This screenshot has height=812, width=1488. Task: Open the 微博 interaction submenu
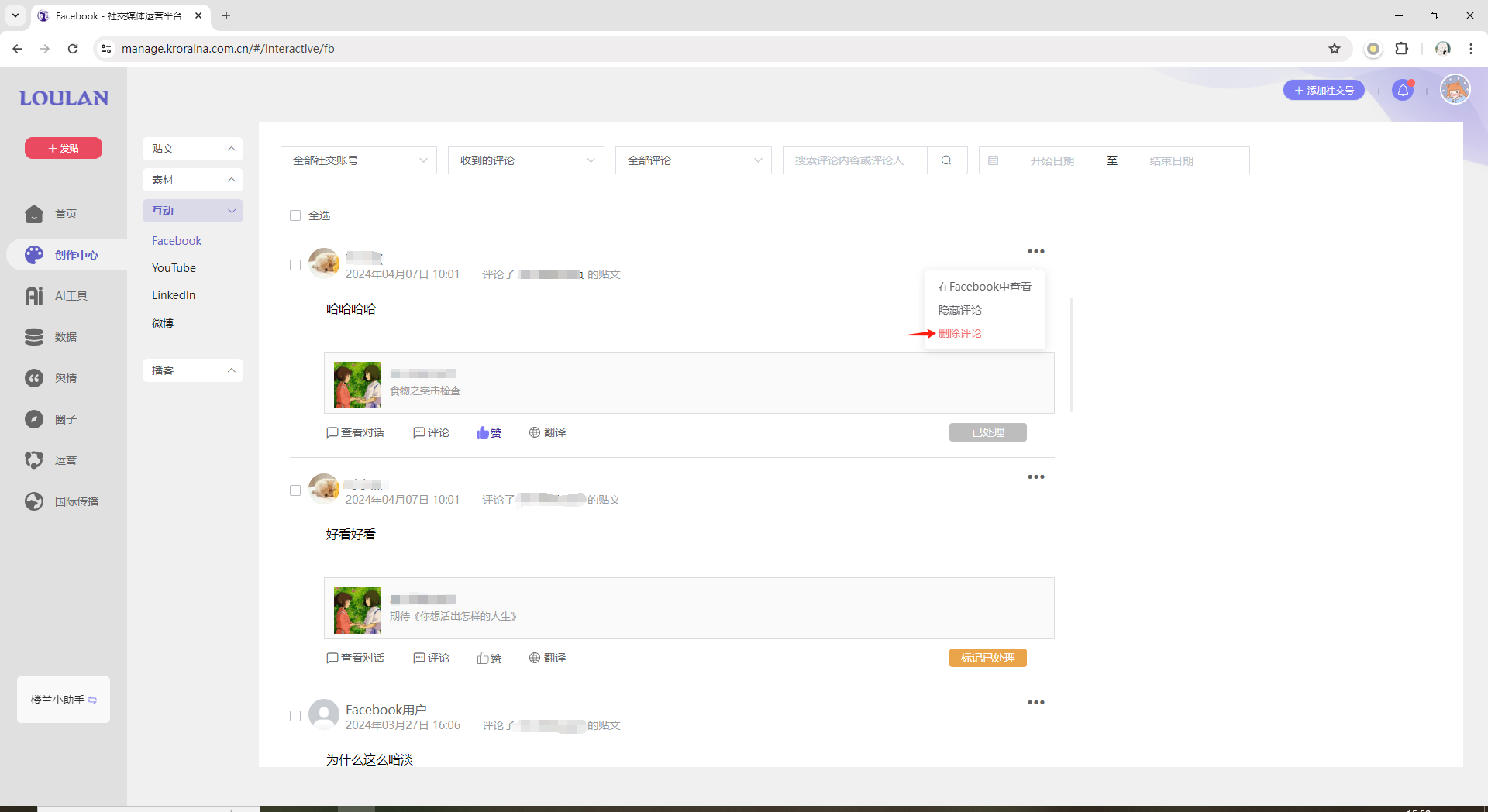coord(163,323)
